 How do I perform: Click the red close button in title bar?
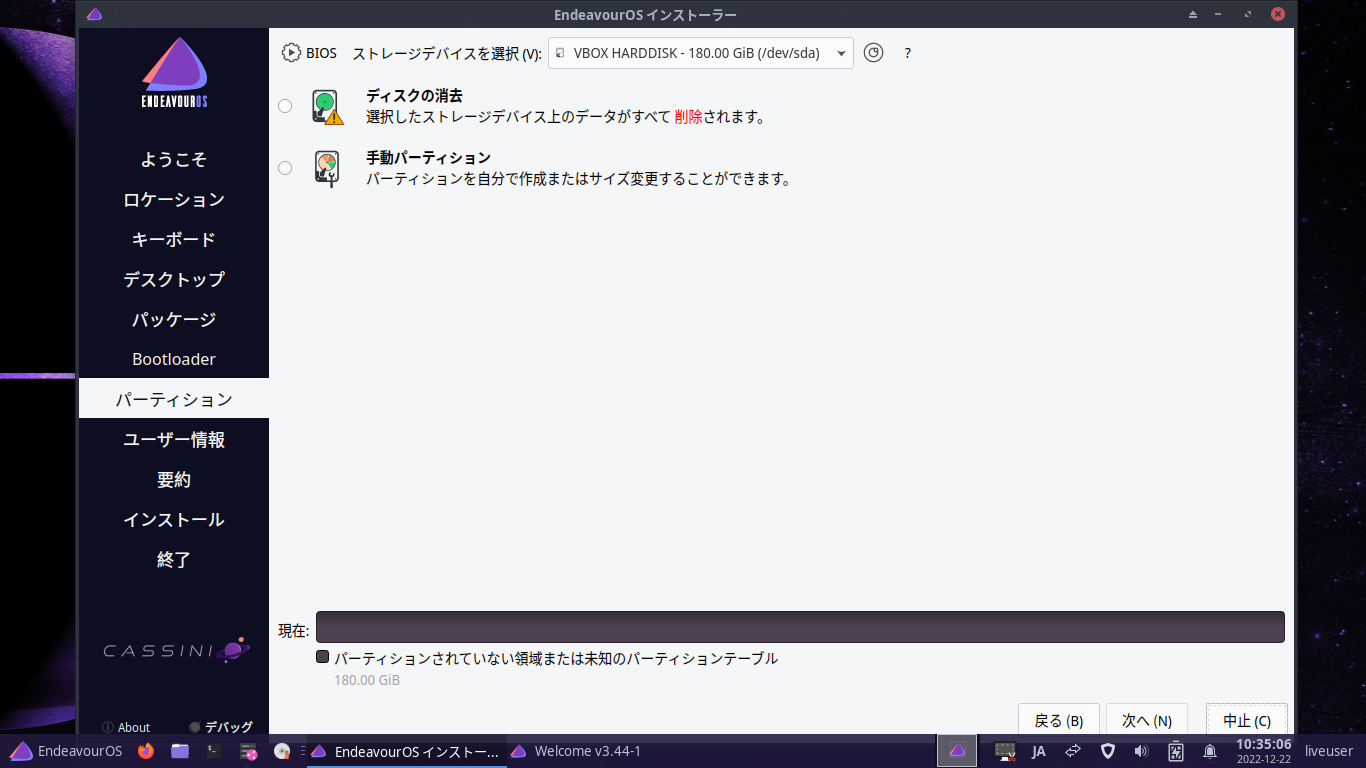(1278, 14)
